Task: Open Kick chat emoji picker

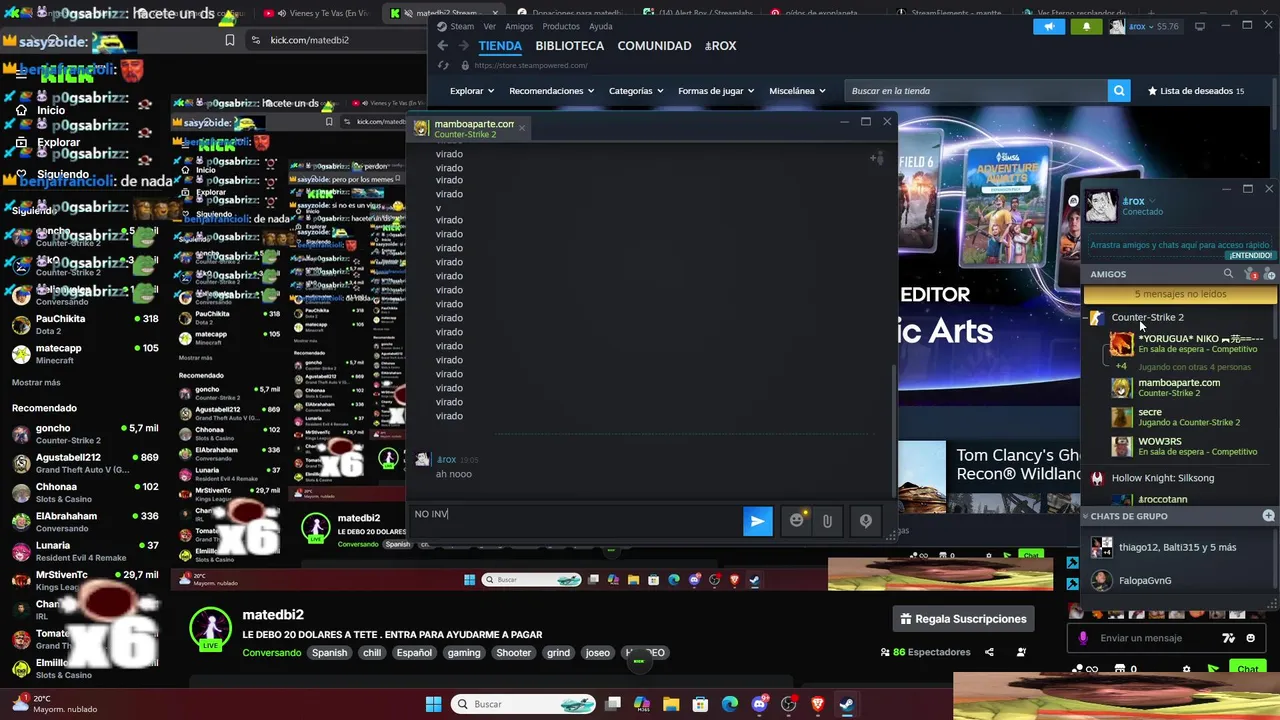Action: 1250,638
